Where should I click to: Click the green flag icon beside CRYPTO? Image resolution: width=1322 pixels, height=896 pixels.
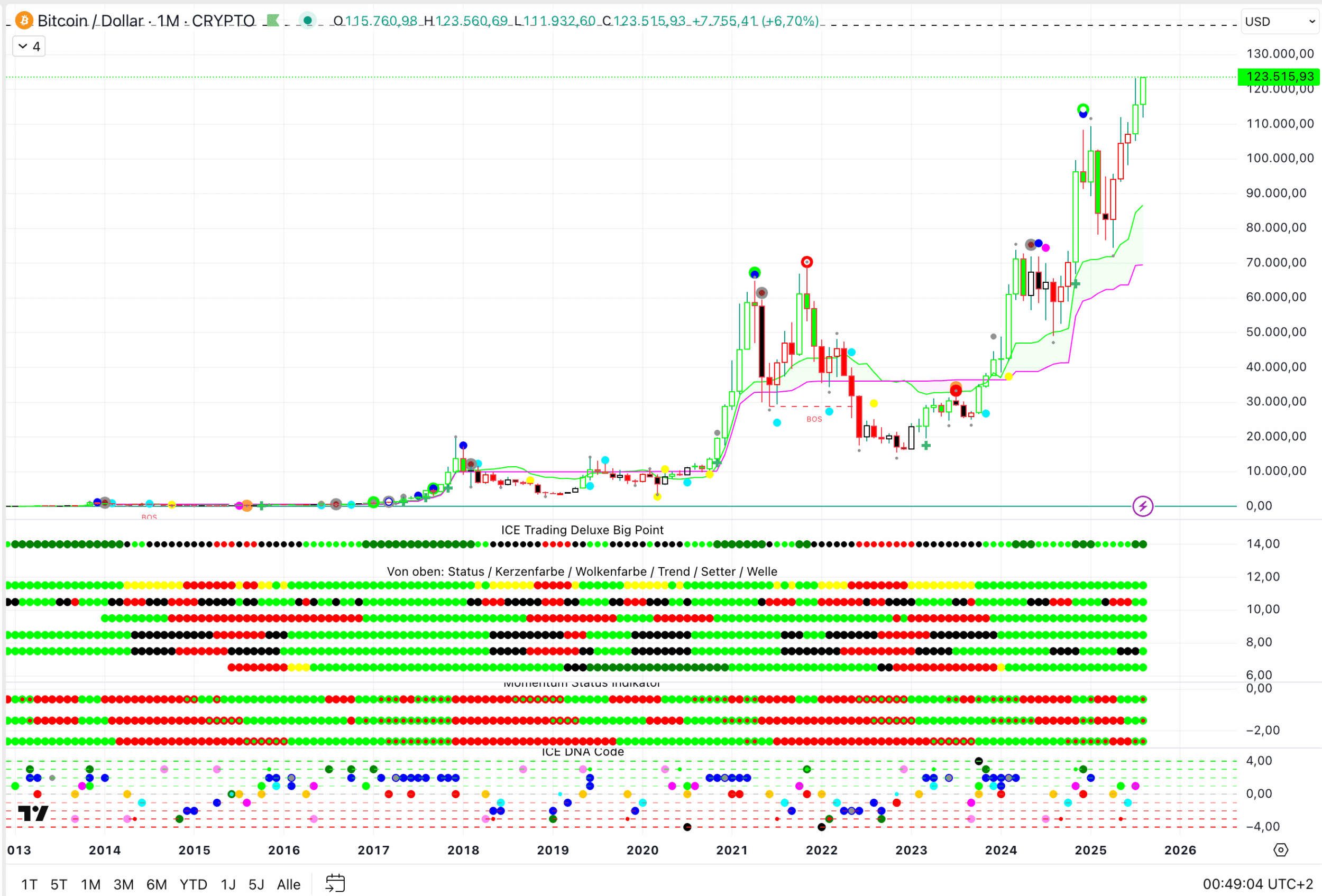(x=273, y=21)
